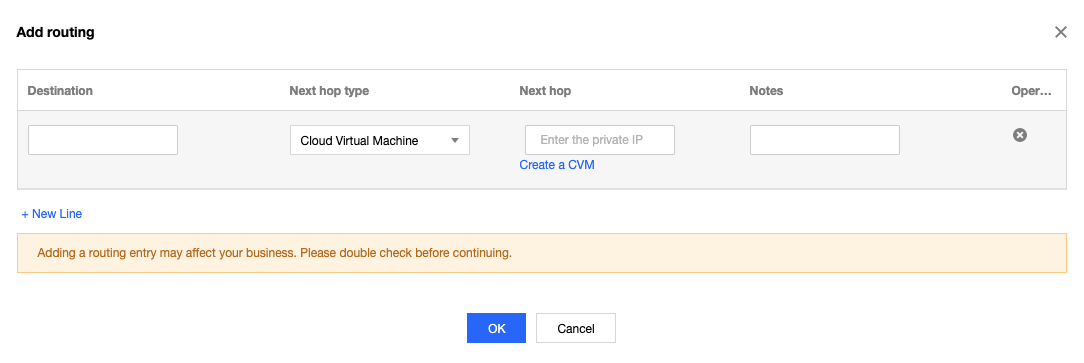Click the Next hop type column header
Screen dimensions: 1084x363
coord(329,91)
